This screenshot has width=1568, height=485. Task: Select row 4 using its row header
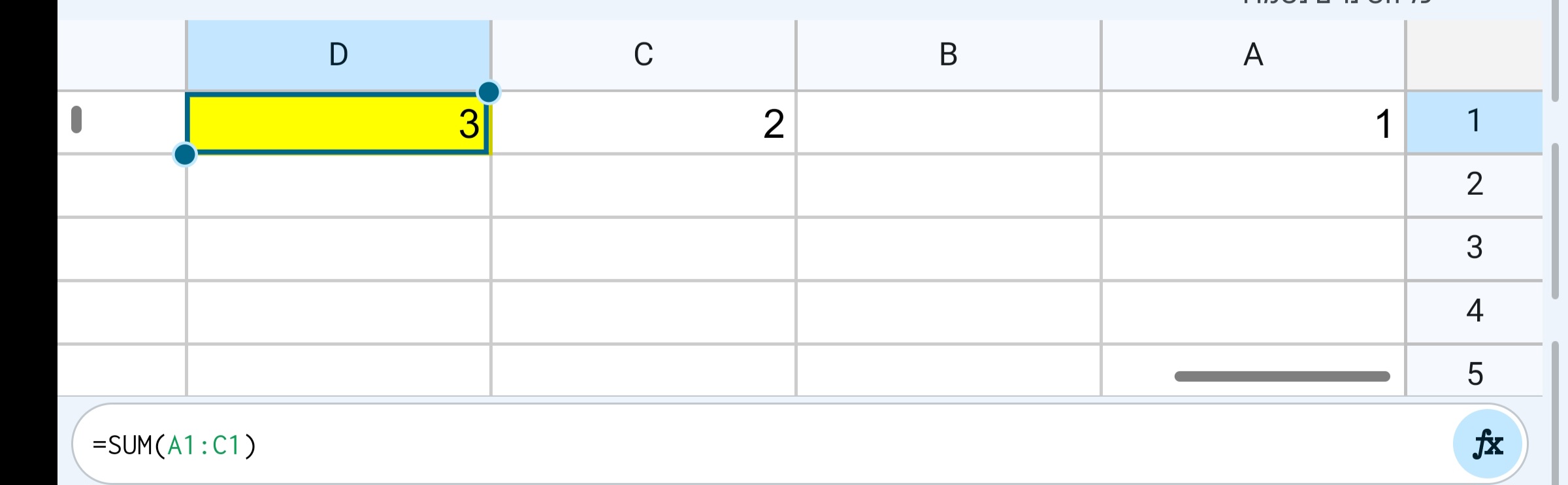(x=1474, y=310)
